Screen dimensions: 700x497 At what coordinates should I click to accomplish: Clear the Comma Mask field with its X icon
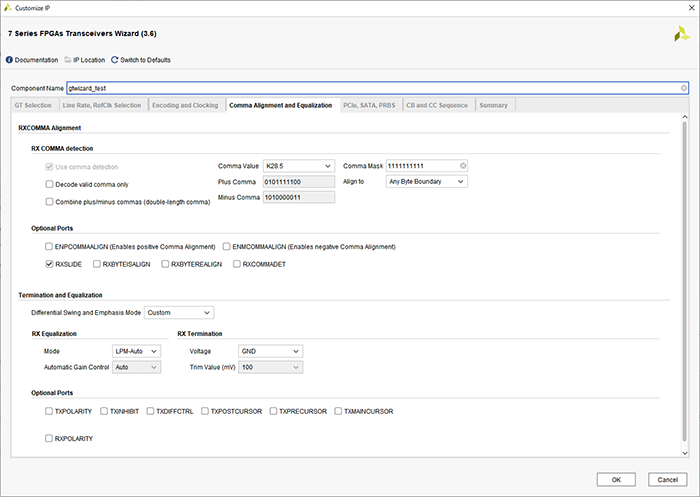click(463, 166)
